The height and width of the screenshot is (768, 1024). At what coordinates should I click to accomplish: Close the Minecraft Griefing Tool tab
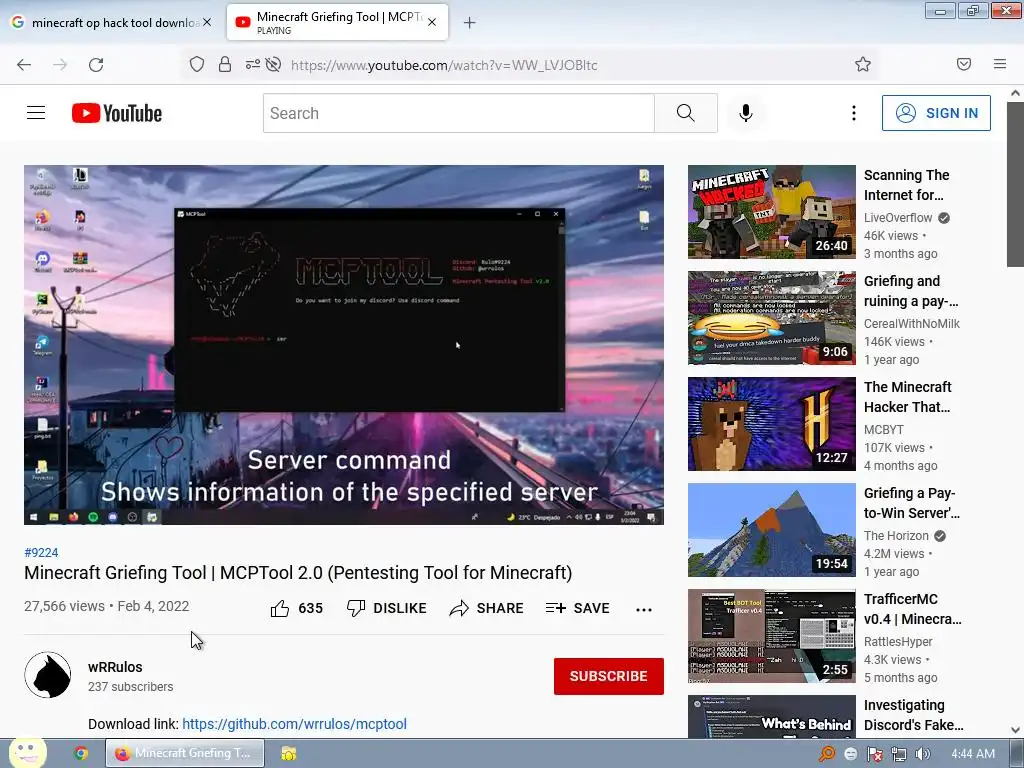coord(432,22)
